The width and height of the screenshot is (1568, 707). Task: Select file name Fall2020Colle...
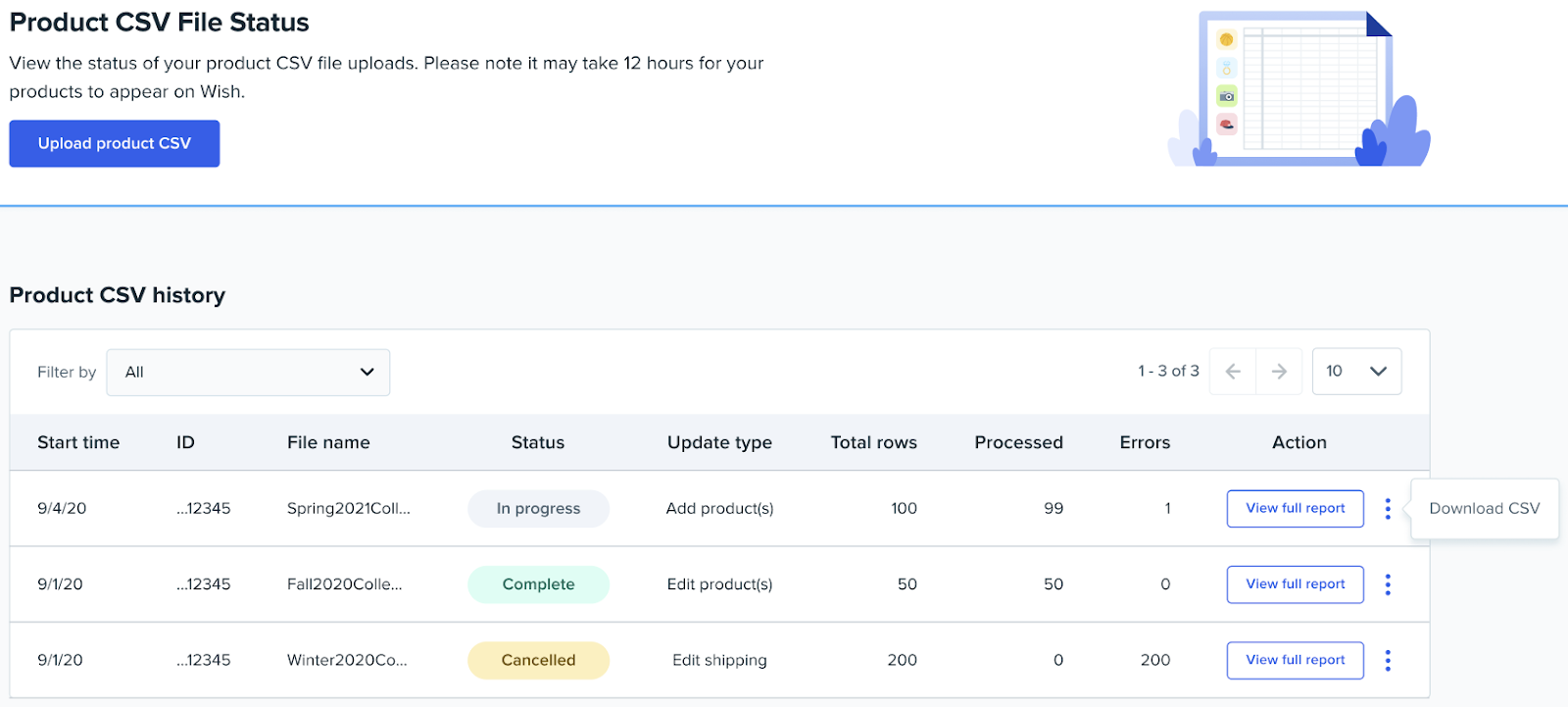(344, 584)
